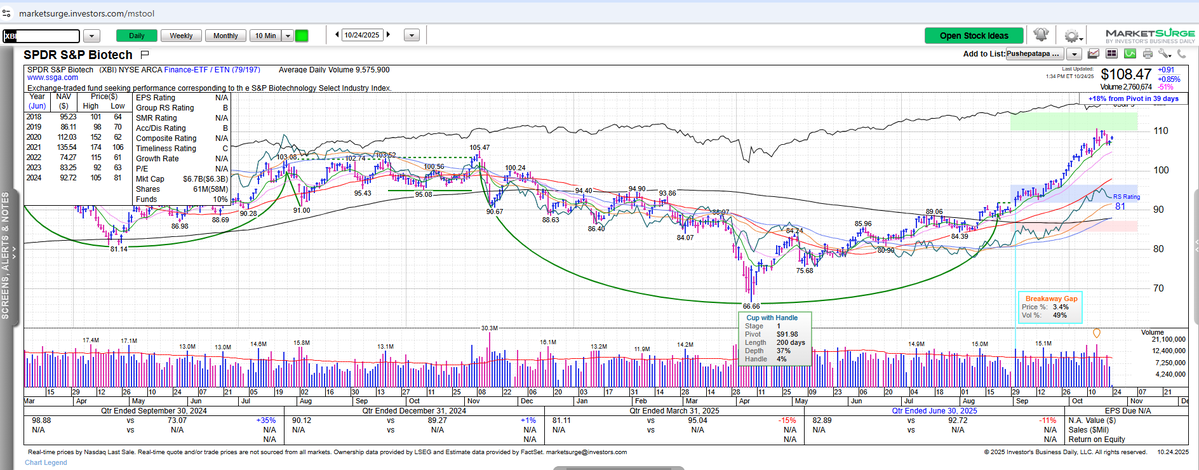
Task: Open the chart view icon
Action: pyautogui.click(x=1094, y=53)
